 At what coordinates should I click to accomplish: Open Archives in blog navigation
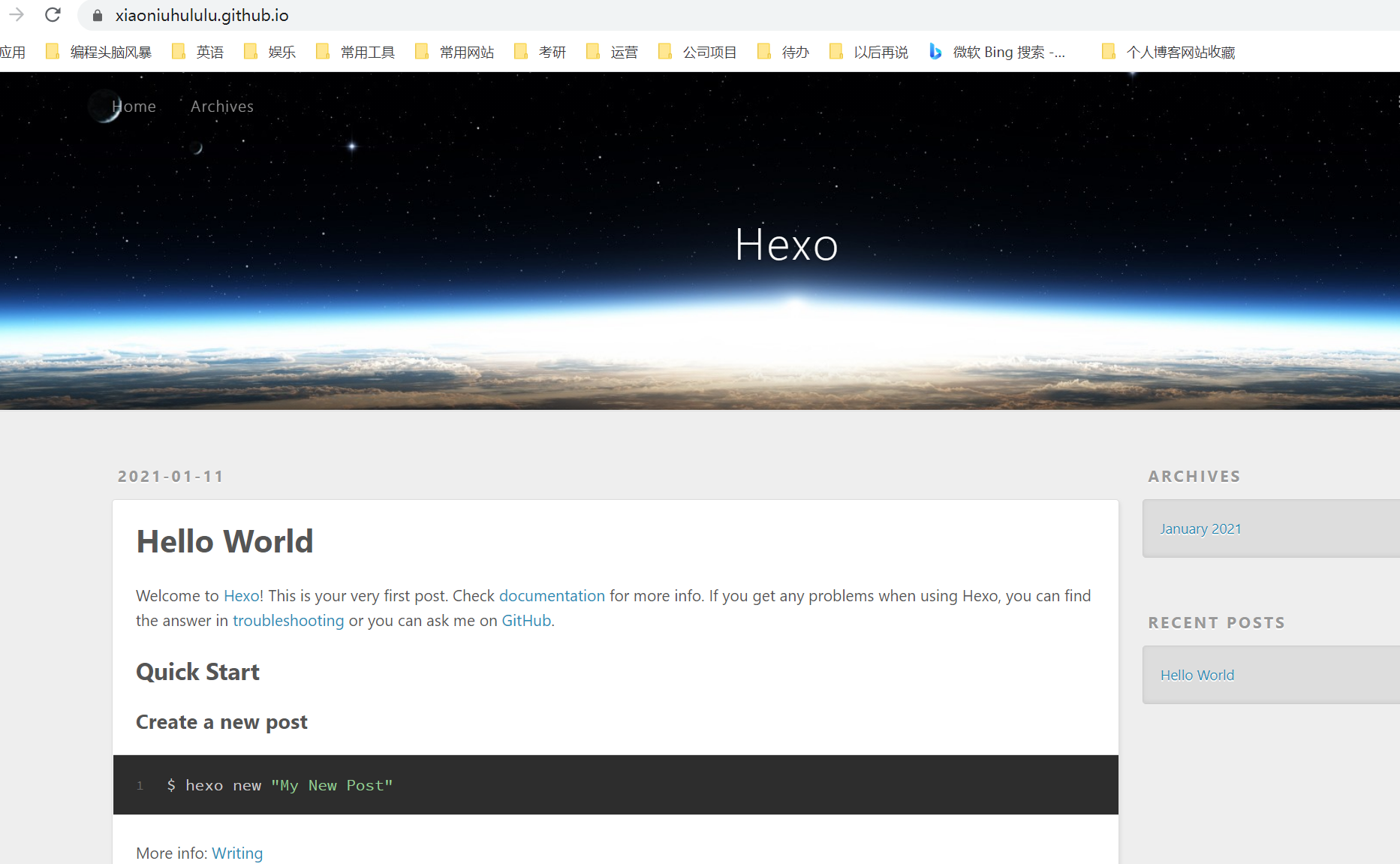click(222, 107)
